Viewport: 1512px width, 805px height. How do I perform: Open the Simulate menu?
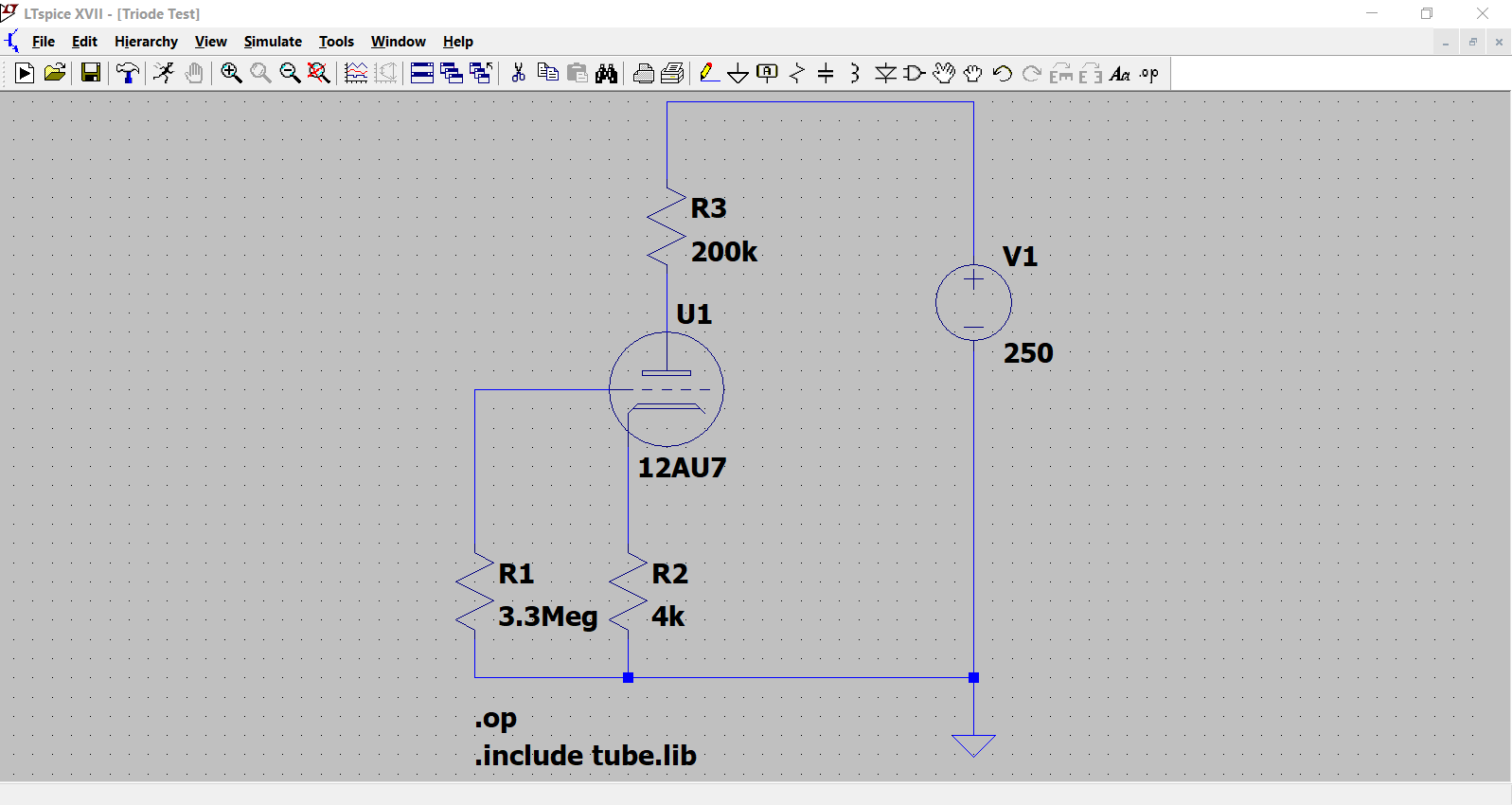click(x=273, y=42)
